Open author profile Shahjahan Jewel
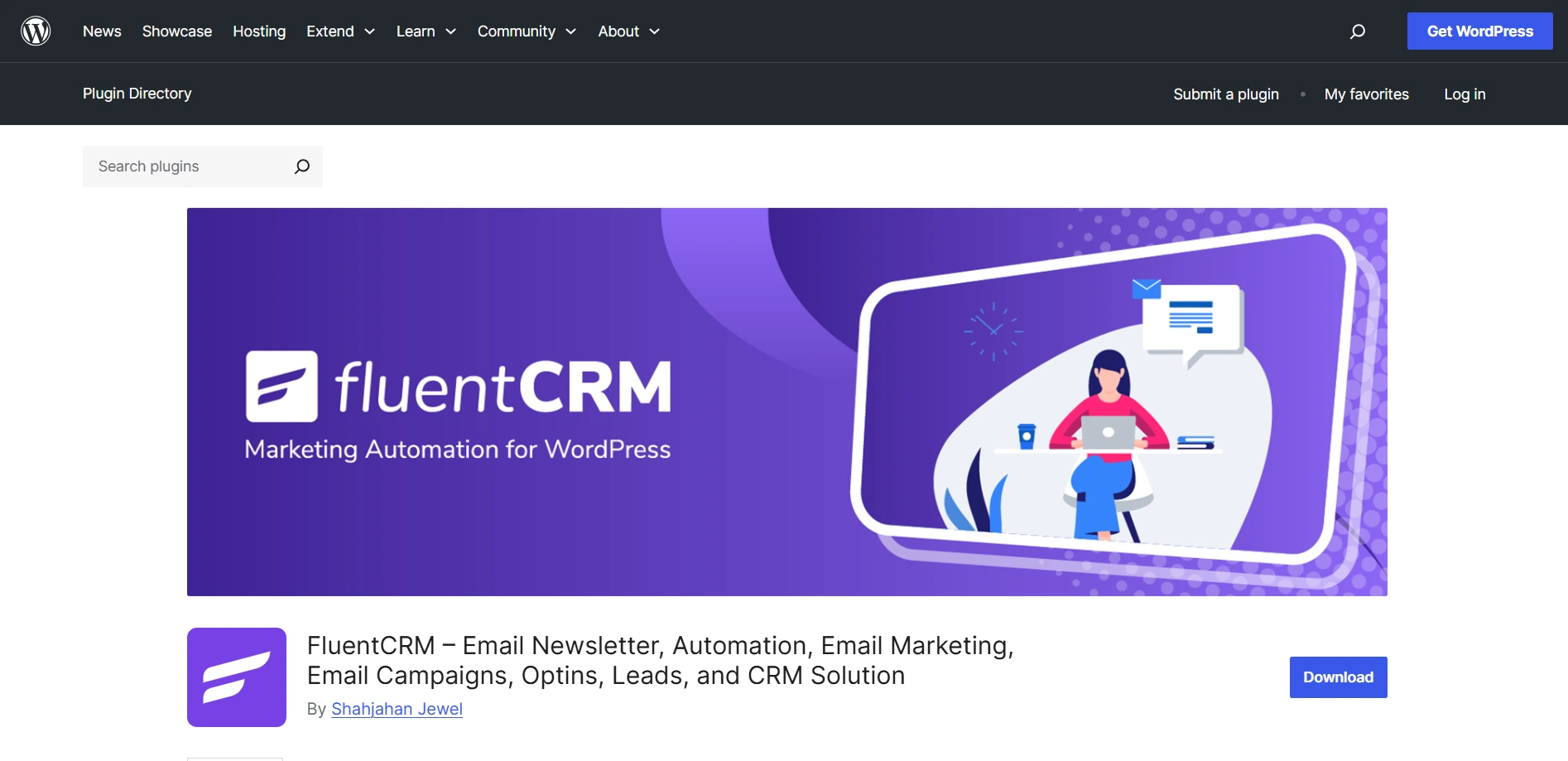 click(x=397, y=708)
